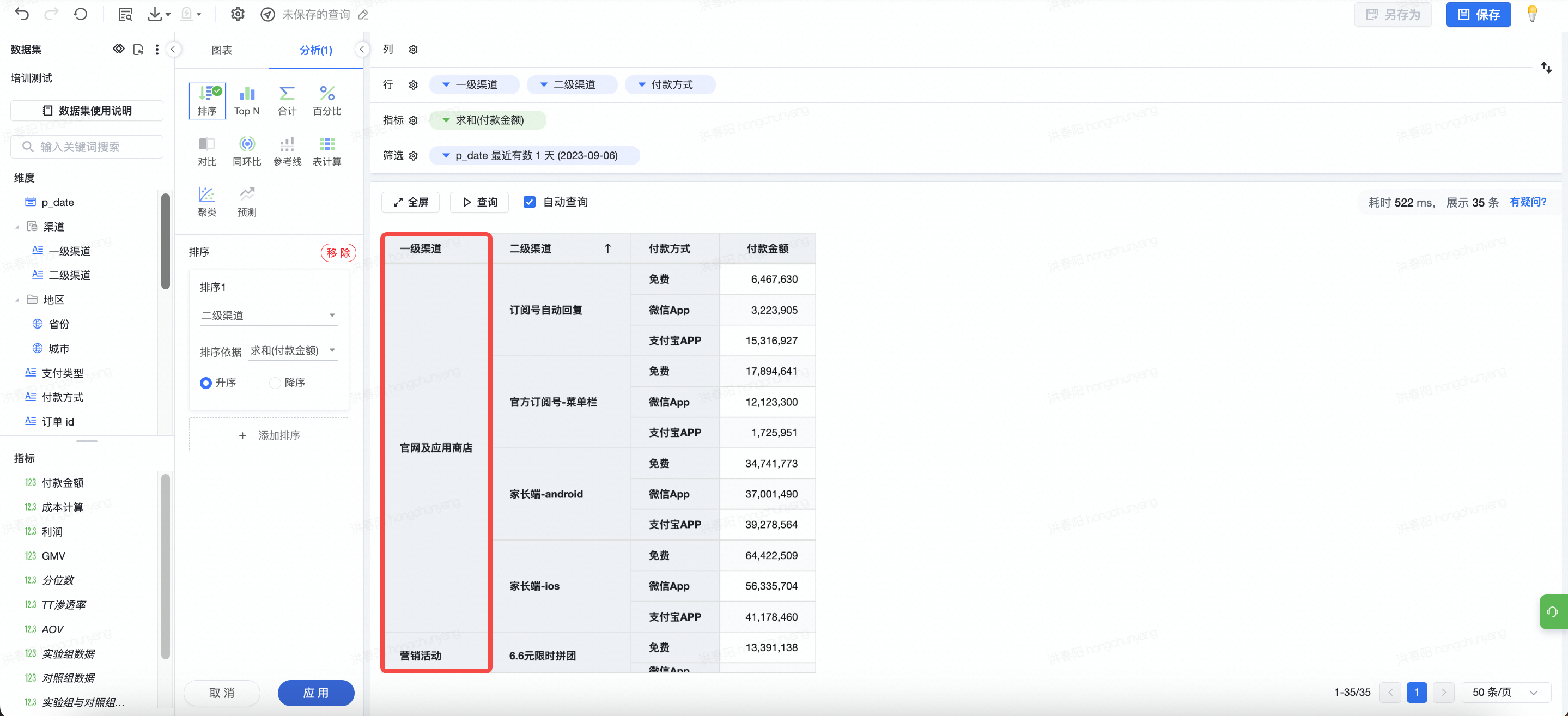Viewport: 1568px width, 716px height.
Task: Toggle the 自动查询 checkbox
Action: (530, 202)
